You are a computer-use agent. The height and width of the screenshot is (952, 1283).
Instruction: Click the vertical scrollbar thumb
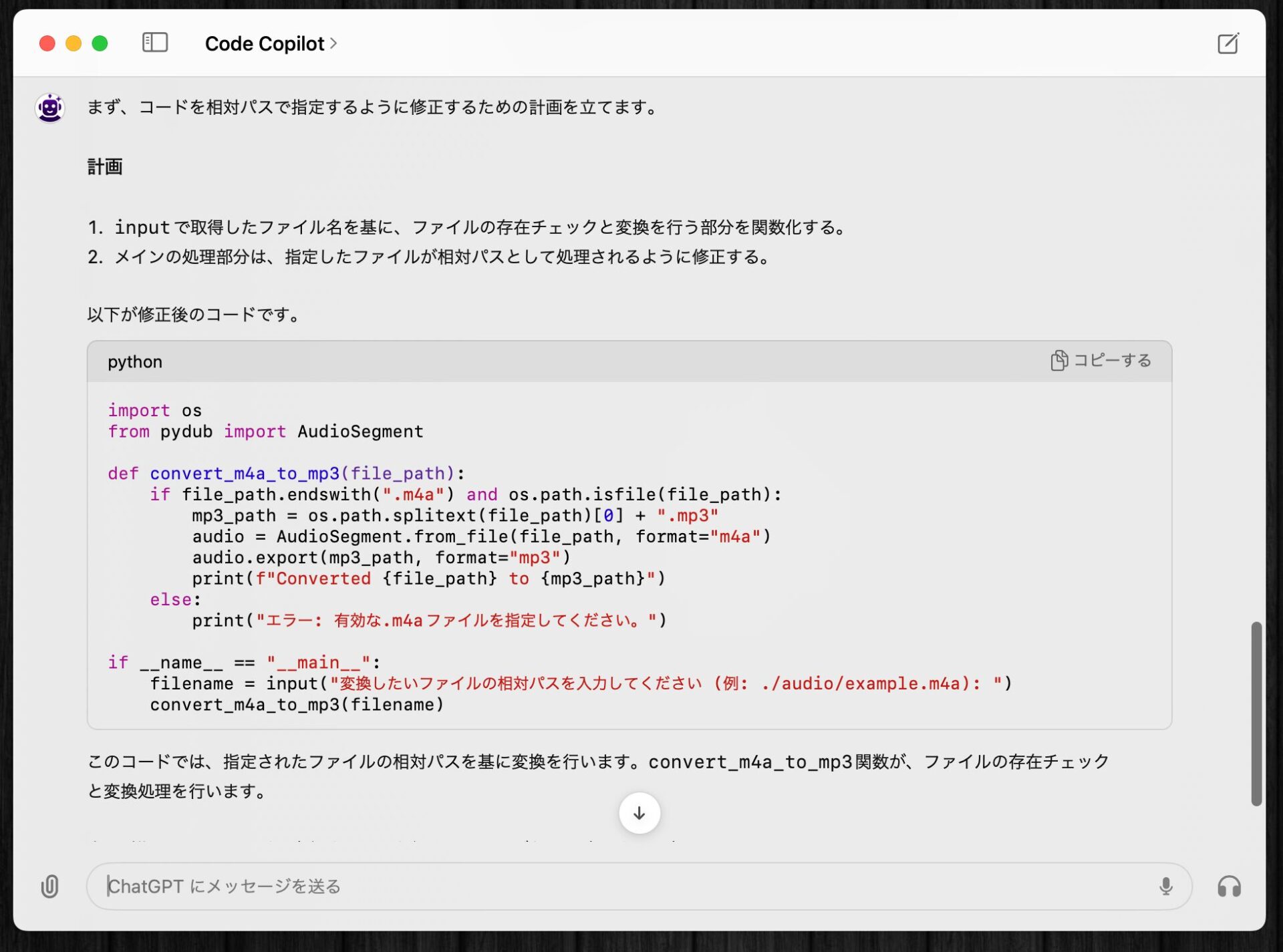(1256, 713)
